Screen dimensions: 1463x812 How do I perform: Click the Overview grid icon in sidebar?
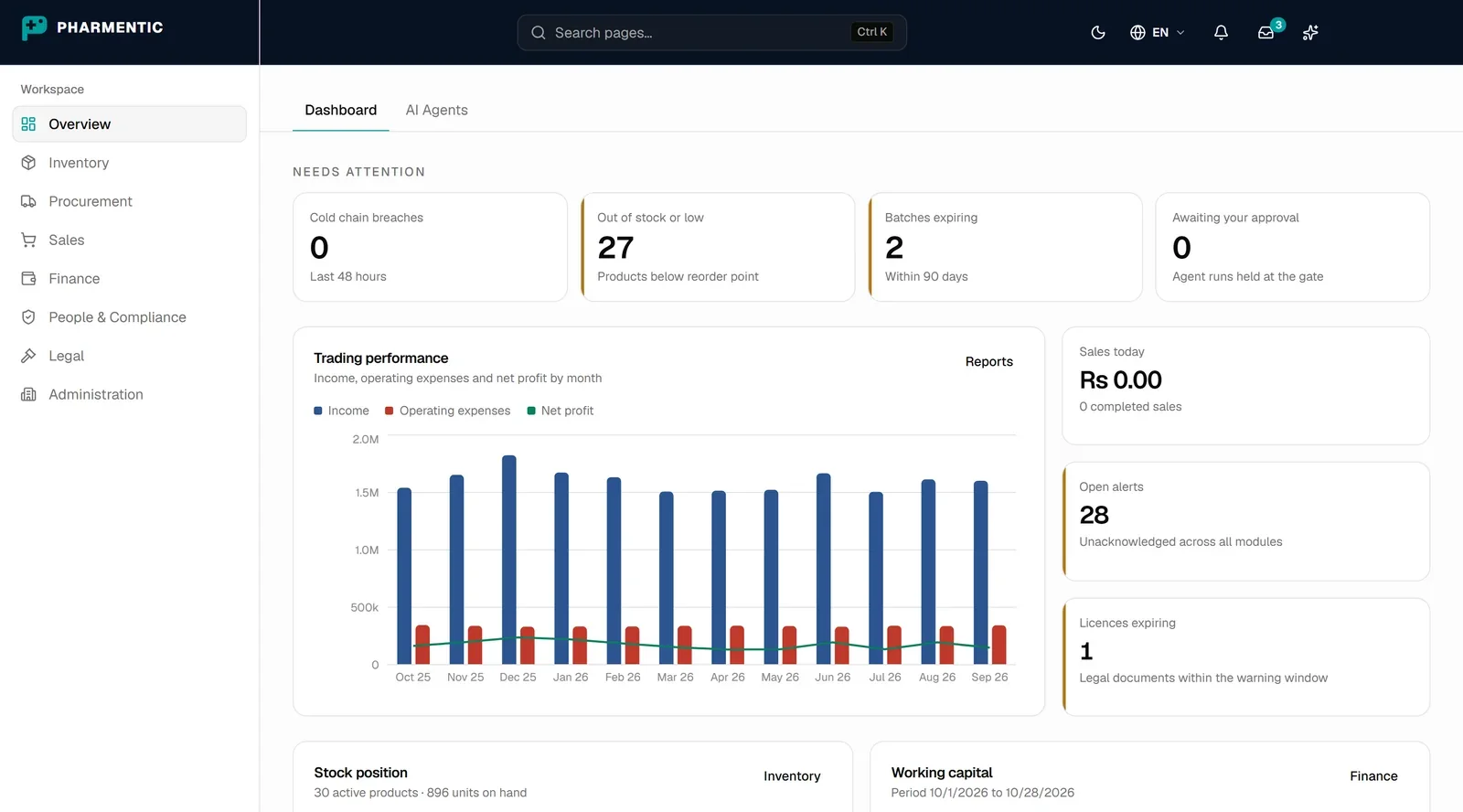click(x=28, y=124)
